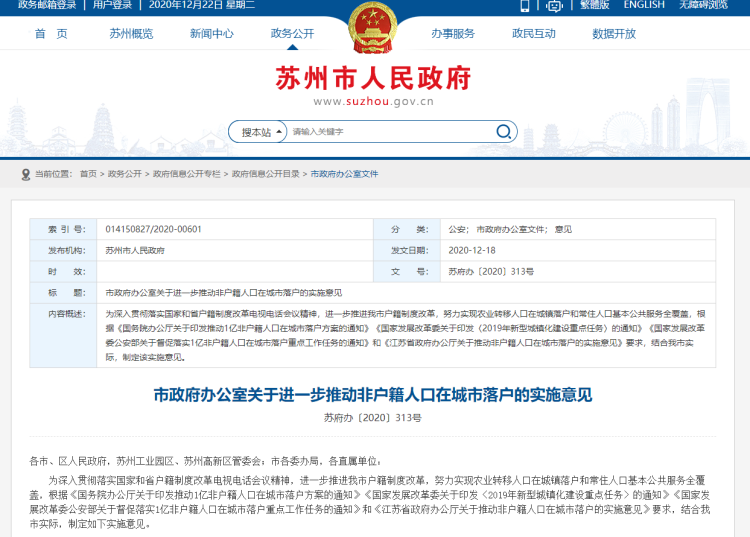Open the 政民互动 menu
This screenshot has height=537, width=750.
(x=534, y=34)
